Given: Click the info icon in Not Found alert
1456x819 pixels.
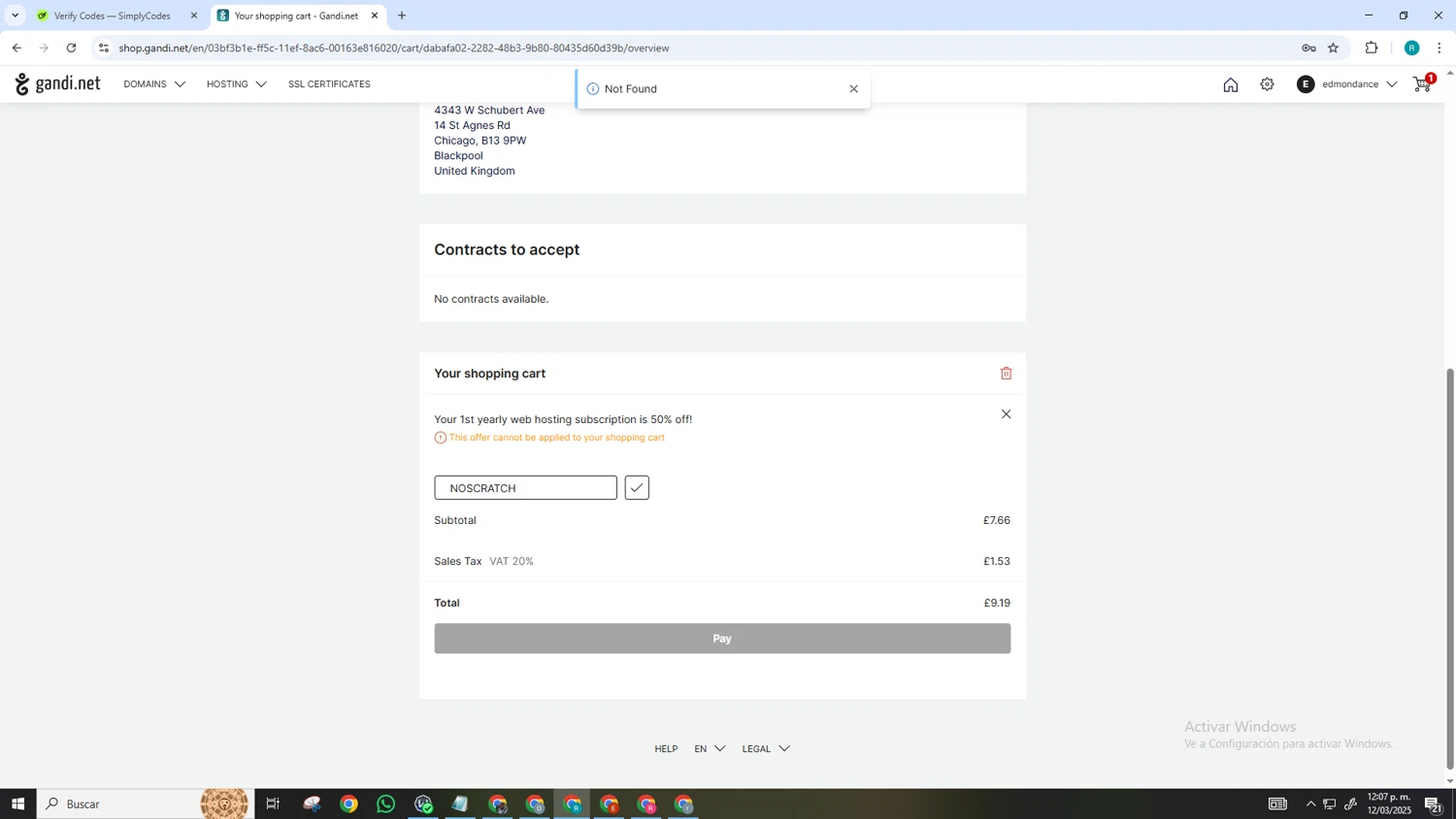Looking at the screenshot, I should click(x=593, y=89).
